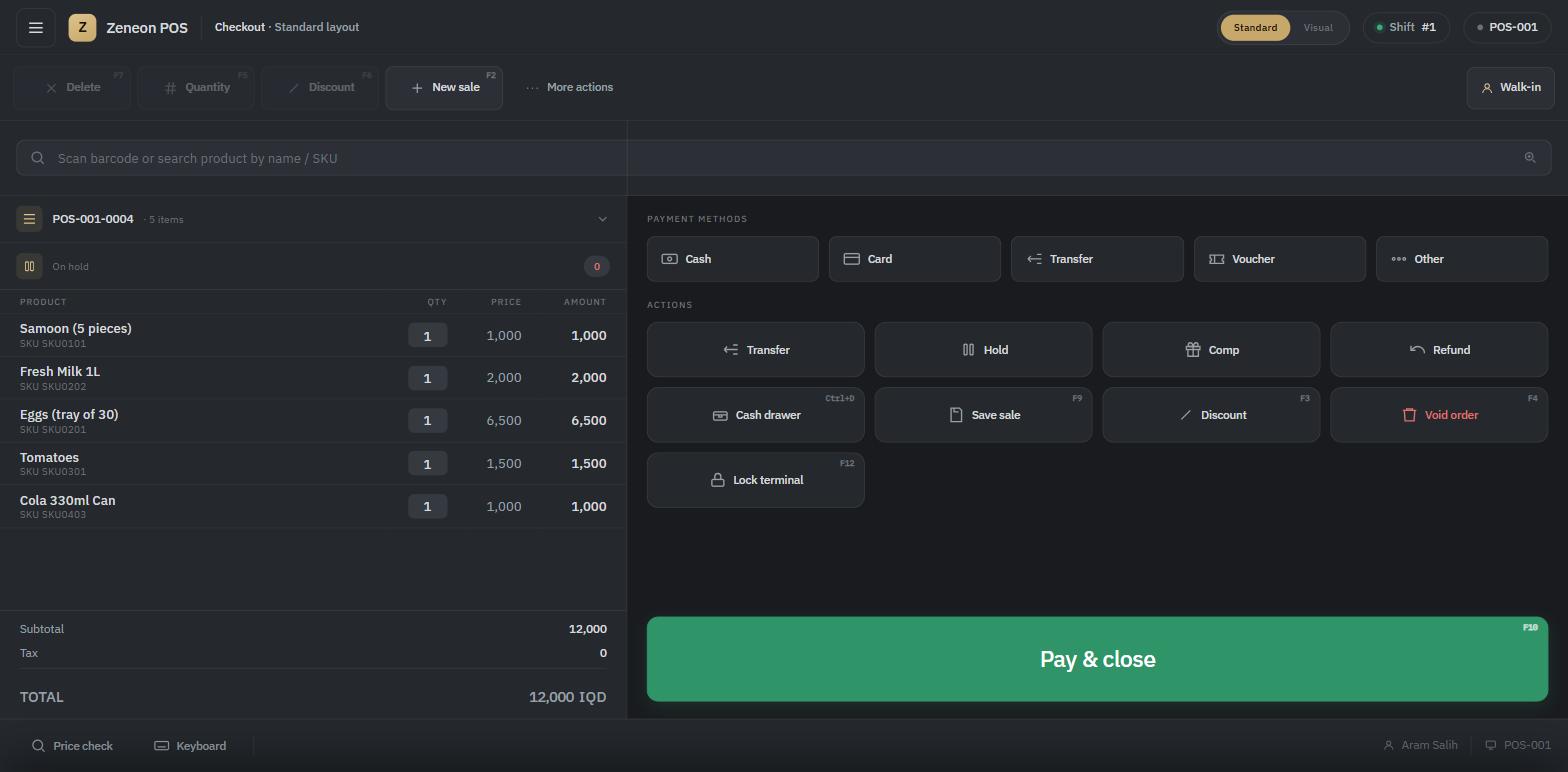Start a New sale

pos(444,88)
